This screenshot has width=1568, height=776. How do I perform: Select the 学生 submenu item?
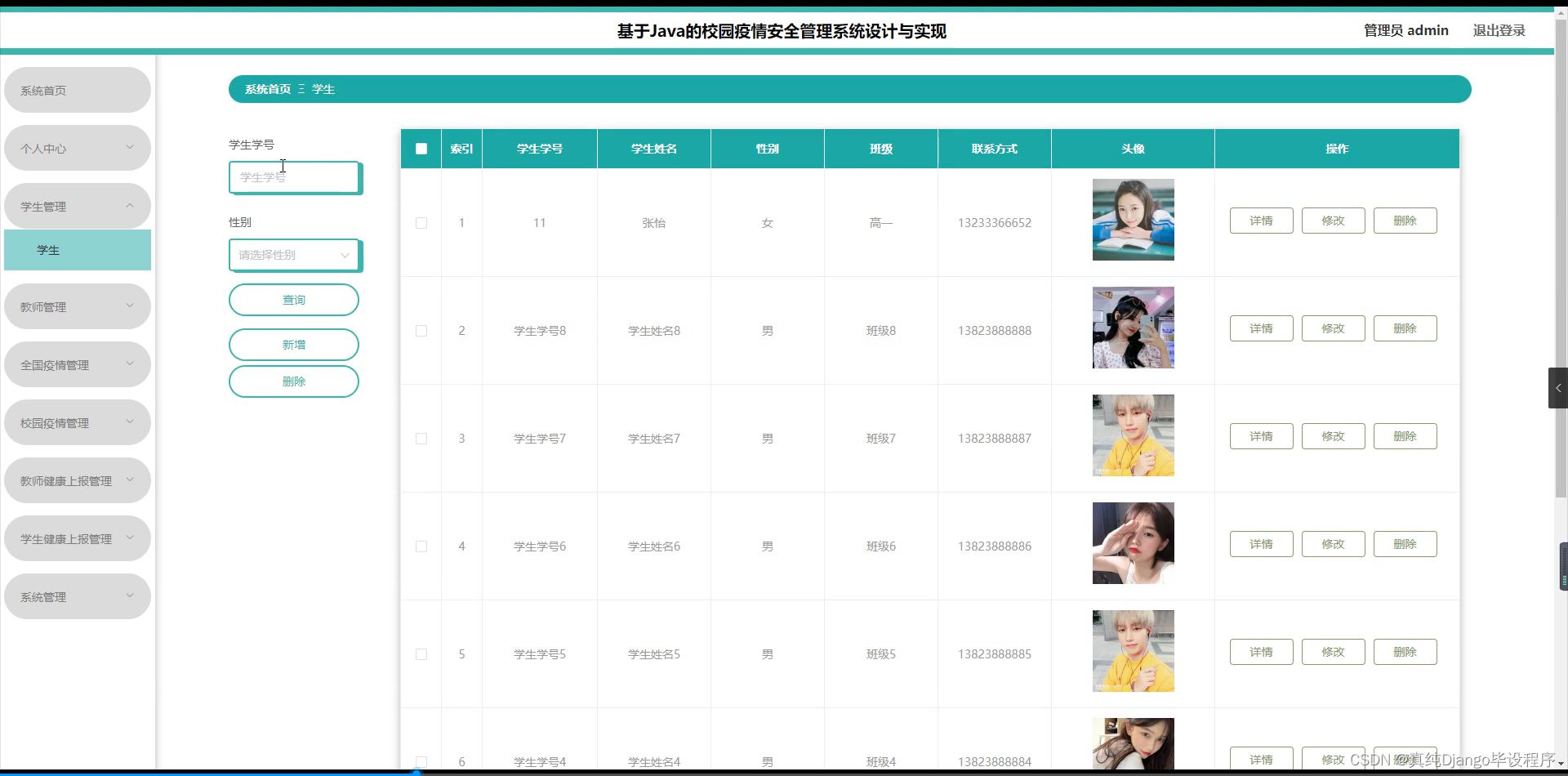click(78, 250)
